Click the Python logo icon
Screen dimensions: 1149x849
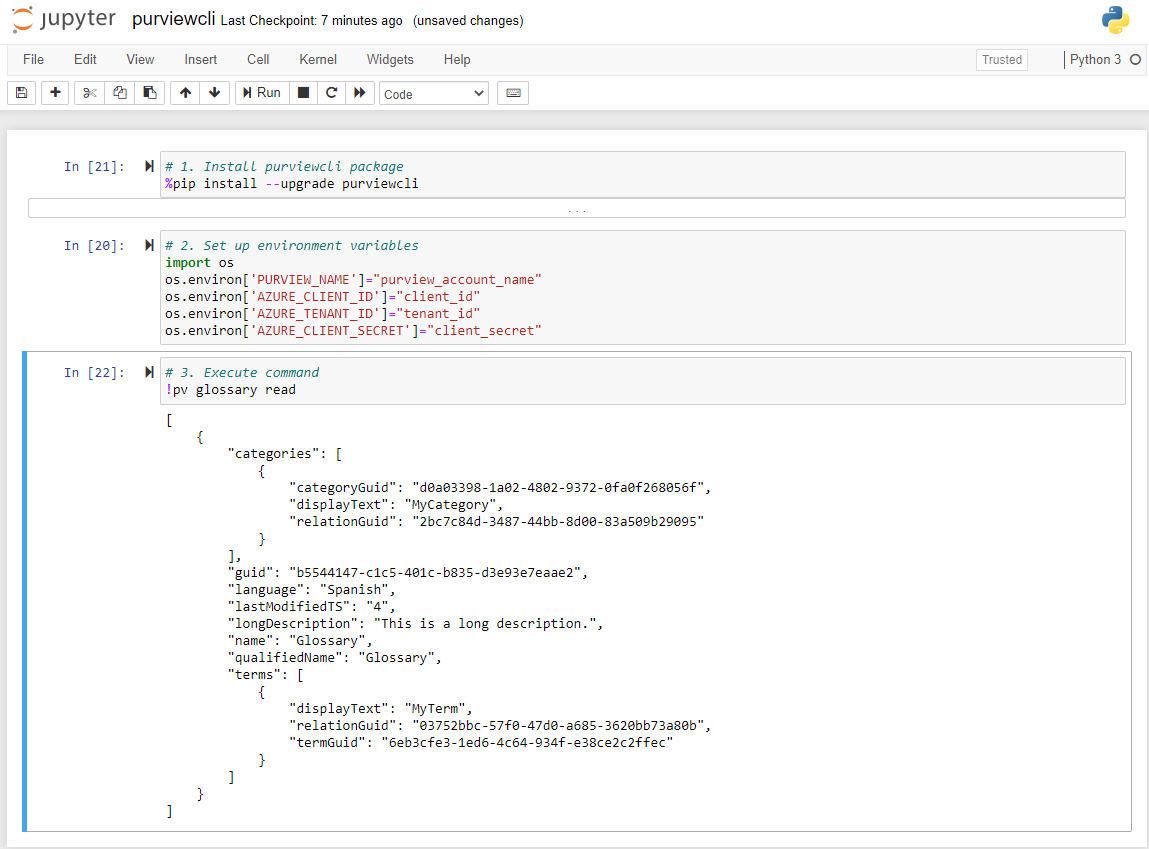pyautogui.click(x=1115, y=20)
